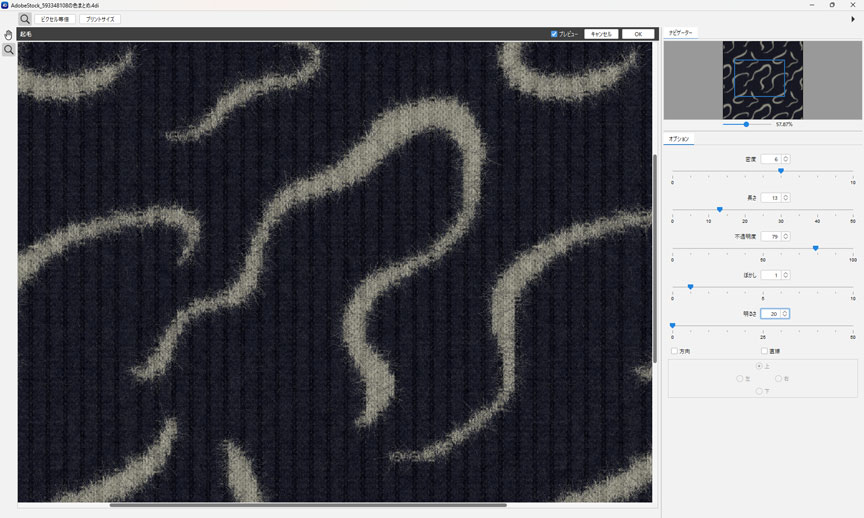Click the 不透明度 value stepper arrows
This screenshot has height=518, width=864.
tap(786, 237)
